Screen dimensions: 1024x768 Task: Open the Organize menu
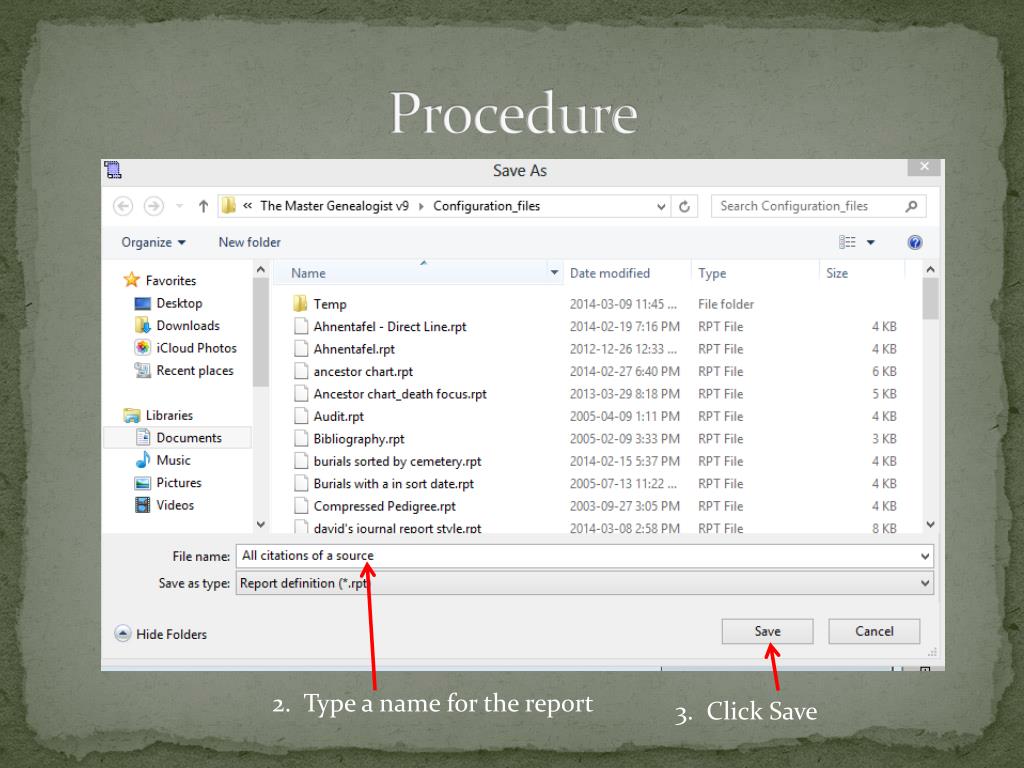point(153,242)
